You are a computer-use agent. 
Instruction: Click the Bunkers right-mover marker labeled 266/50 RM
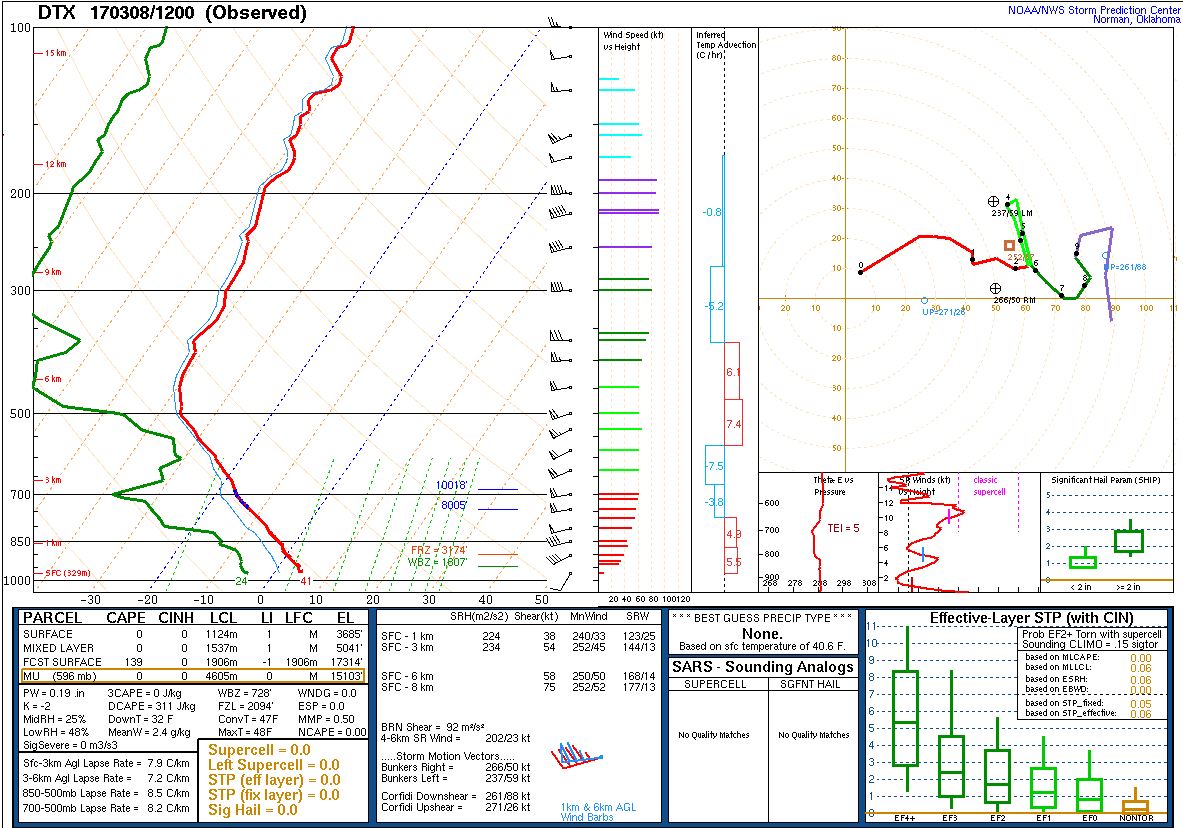click(x=995, y=288)
